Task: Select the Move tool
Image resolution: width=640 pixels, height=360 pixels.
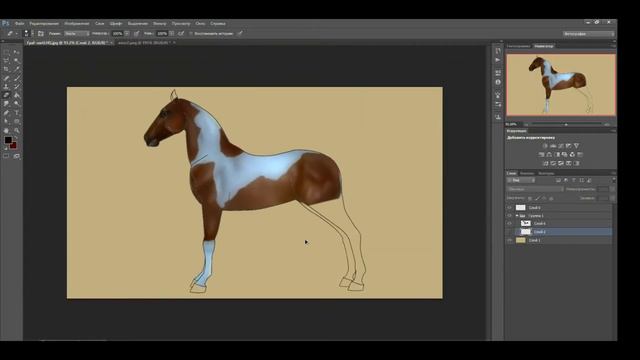Action: 16,52
